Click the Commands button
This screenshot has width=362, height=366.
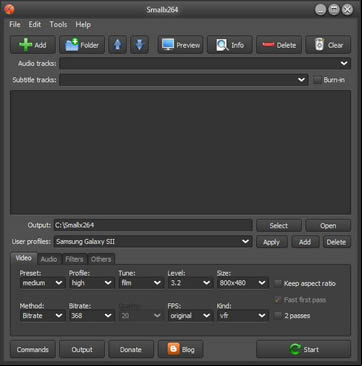point(33,349)
